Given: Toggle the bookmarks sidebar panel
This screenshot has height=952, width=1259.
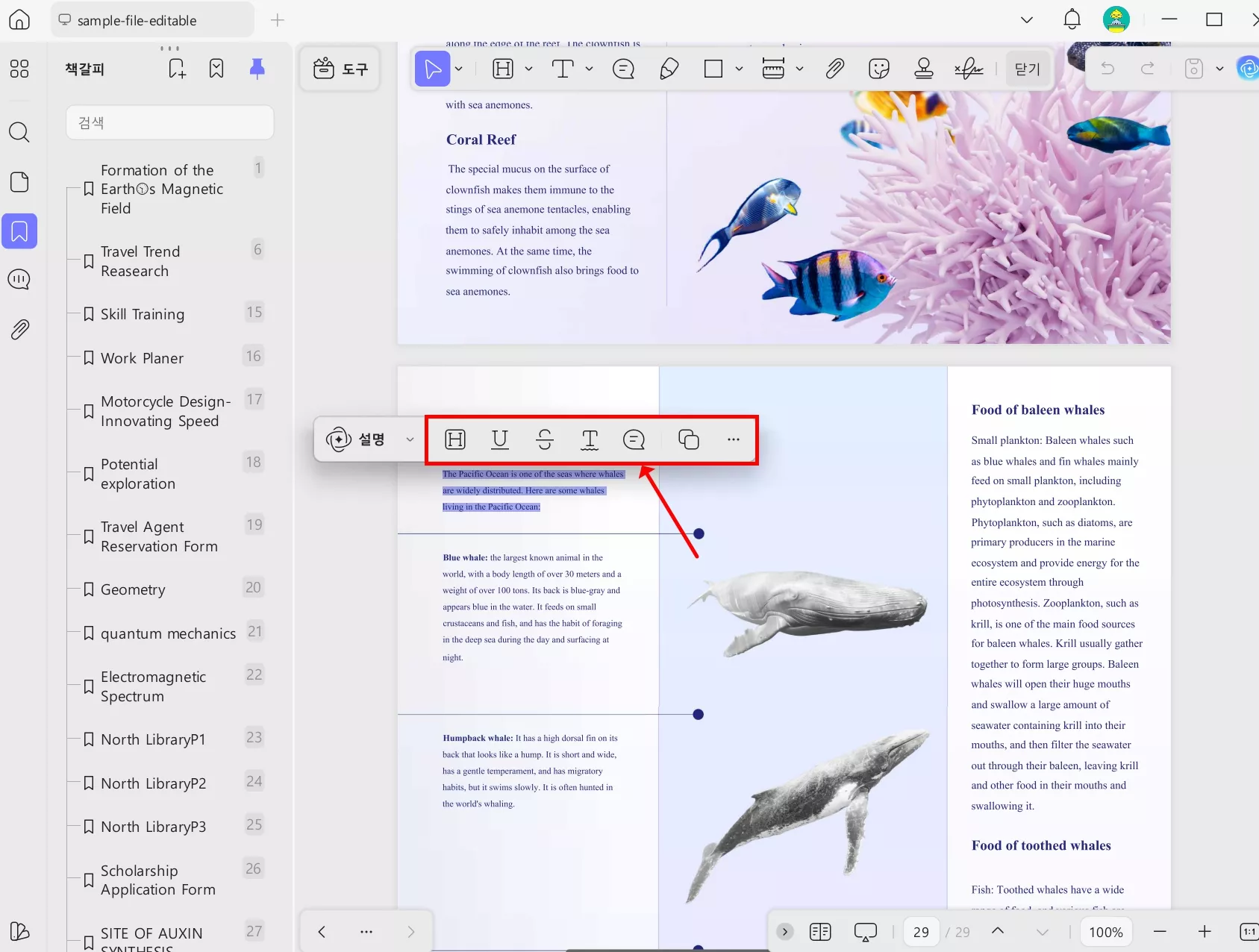Looking at the screenshot, I should (19, 231).
